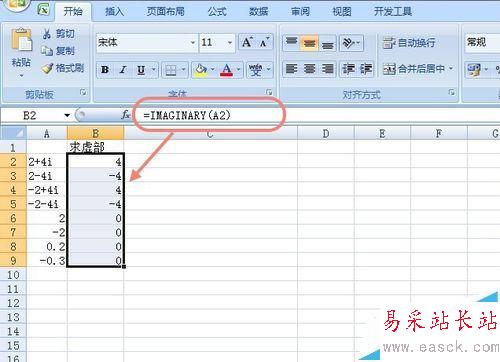Open clipboard group dialog launcher
This screenshot has height=362, width=500.
tap(83, 92)
